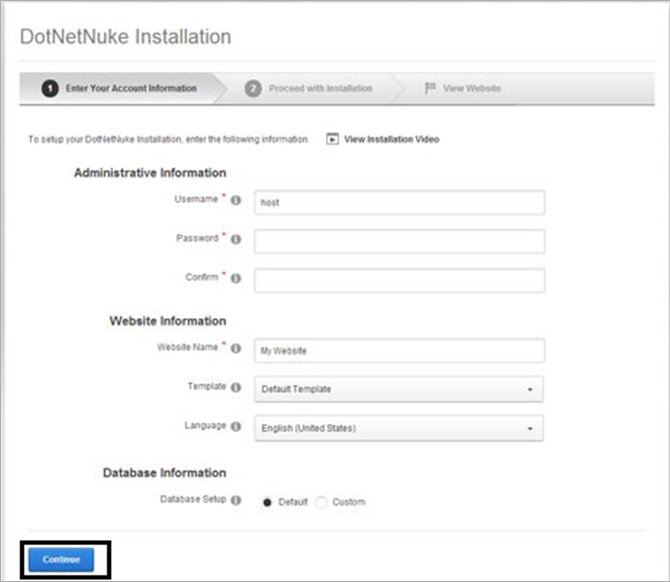670x582 pixels.
Task: Focus the Confirm password input field
Action: [x=400, y=280]
